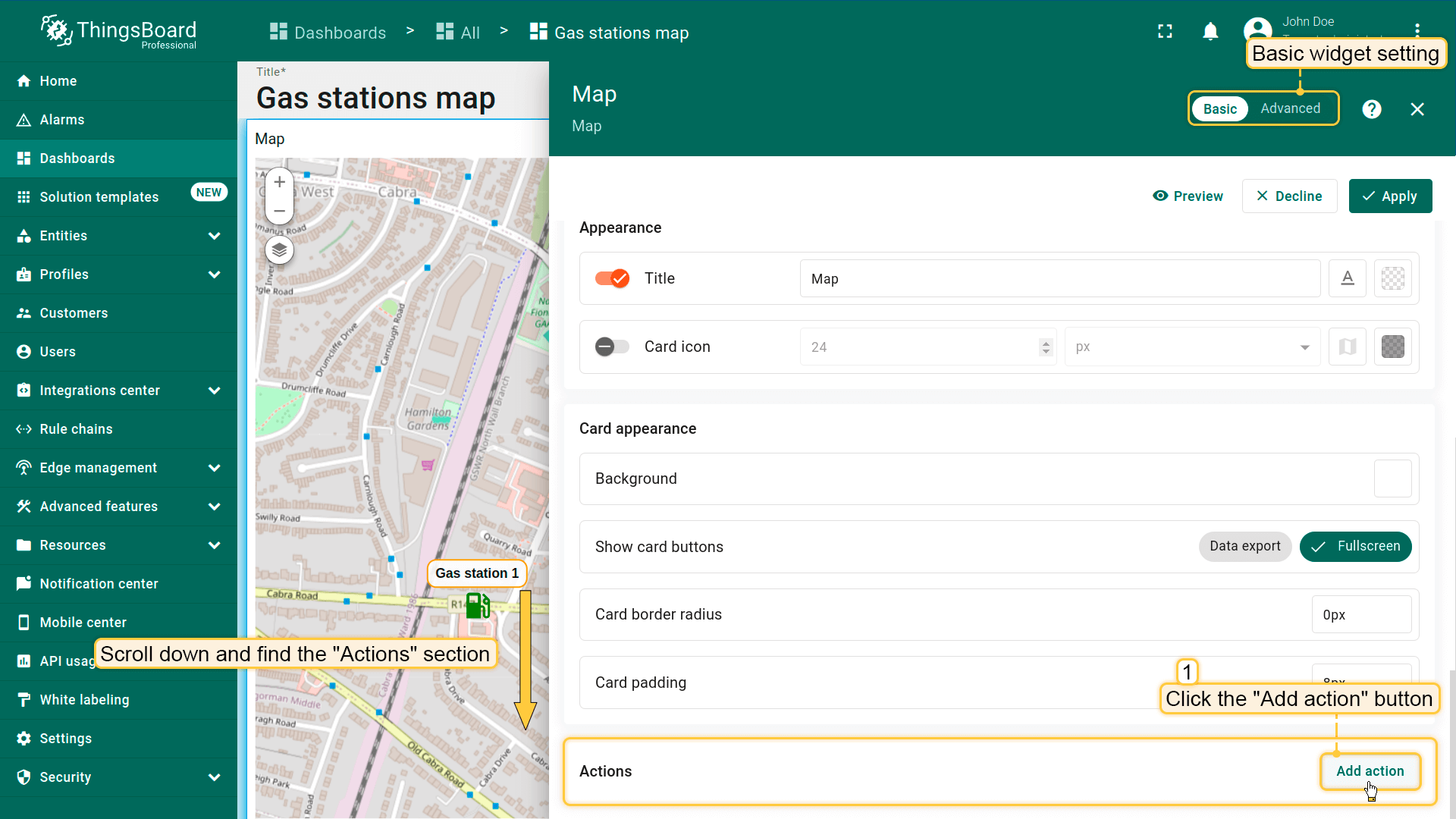Switch to the Advanced settings tab
This screenshot has width=1456, height=819.
click(x=1290, y=108)
